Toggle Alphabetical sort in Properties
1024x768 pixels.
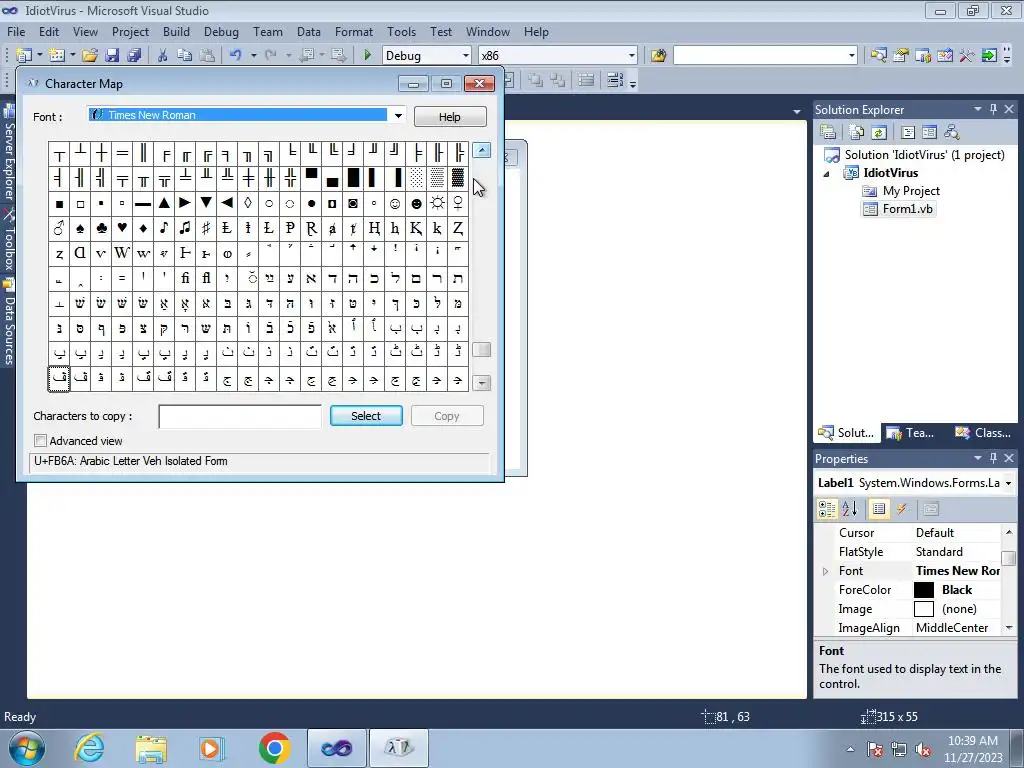click(850, 509)
